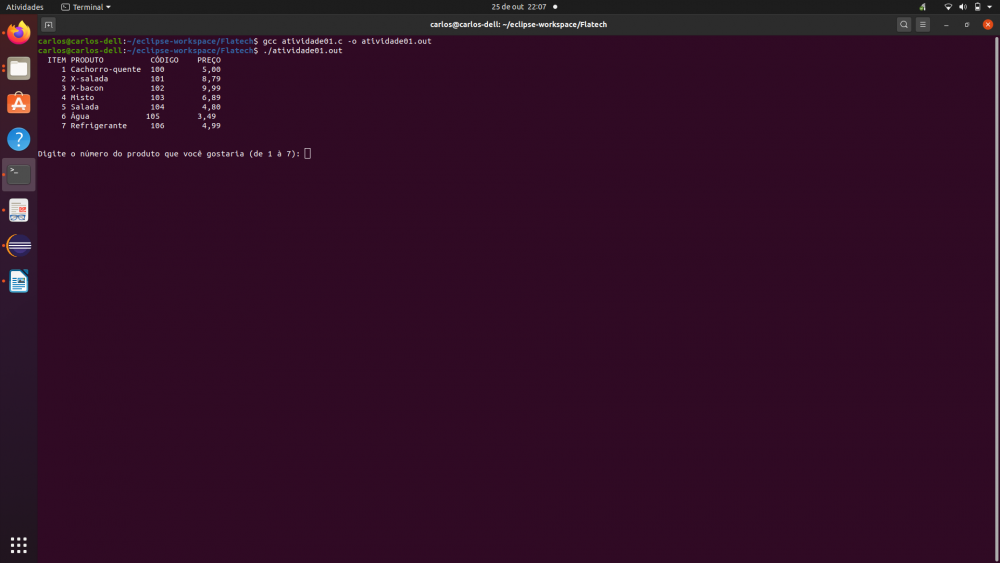This screenshot has width=1000, height=563.
Task: Click the terminal prompt input cursor
Action: [308, 153]
